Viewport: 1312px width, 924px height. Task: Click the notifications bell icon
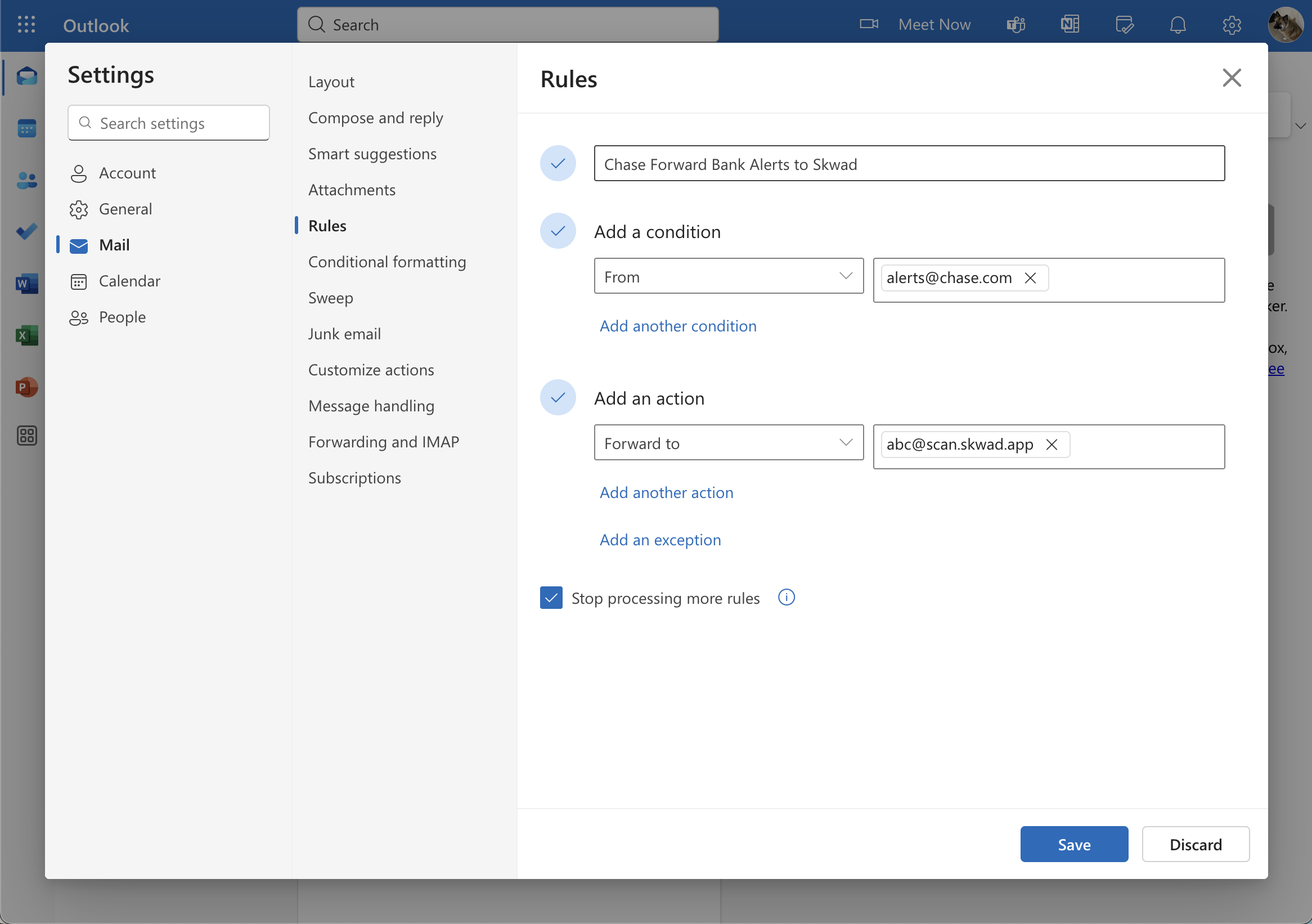point(1178,25)
